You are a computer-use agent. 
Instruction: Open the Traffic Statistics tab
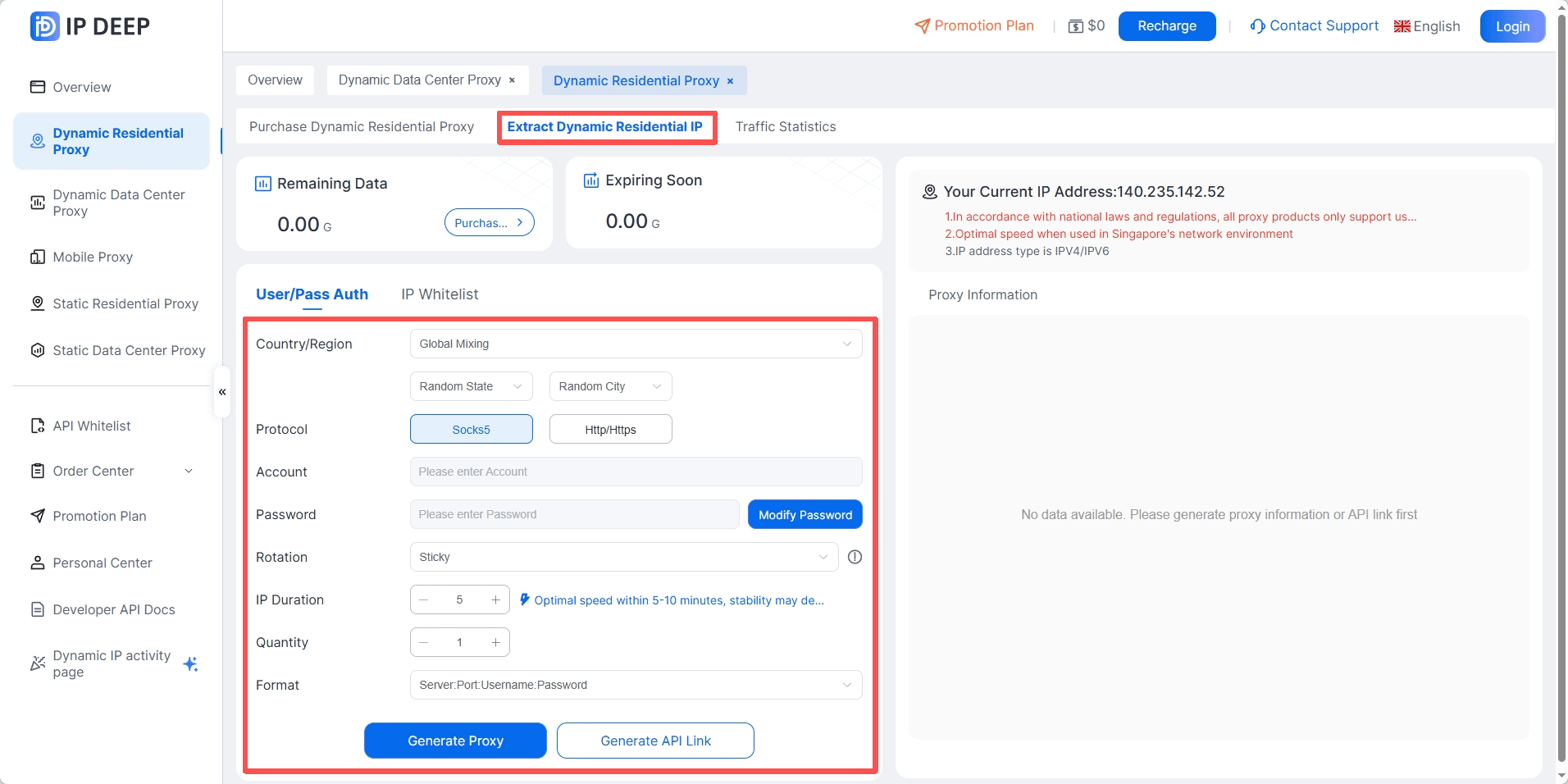click(785, 126)
